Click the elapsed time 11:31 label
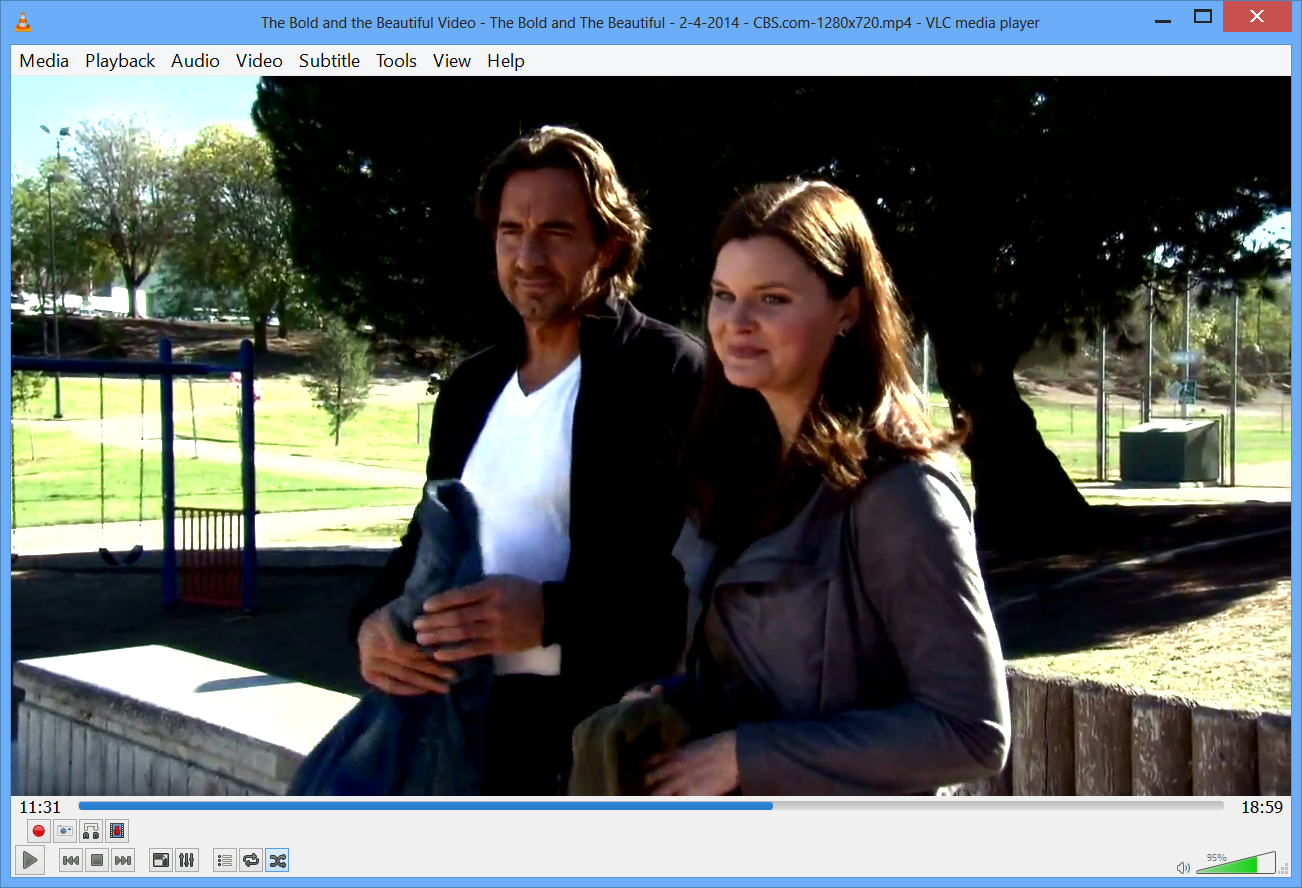Image resolution: width=1302 pixels, height=888 pixels. tap(40, 807)
